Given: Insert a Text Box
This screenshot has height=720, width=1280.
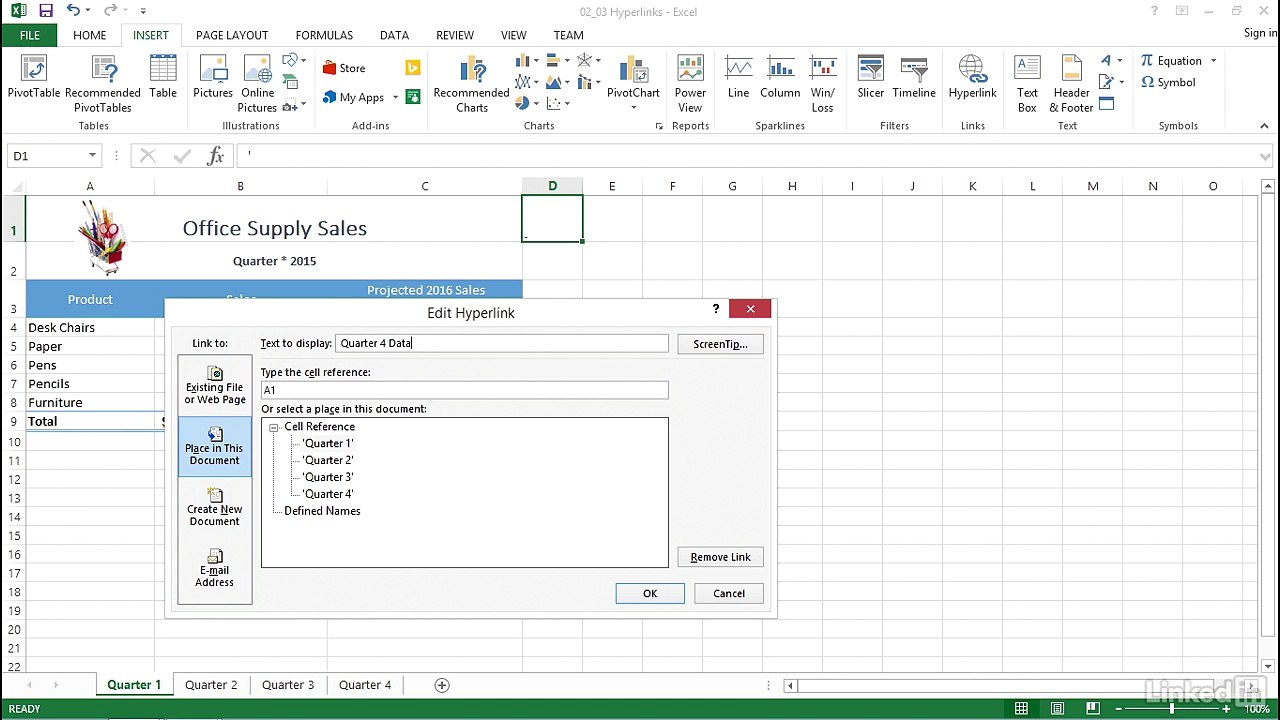Looking at the screenshot, I should [x=1027, y=83].
